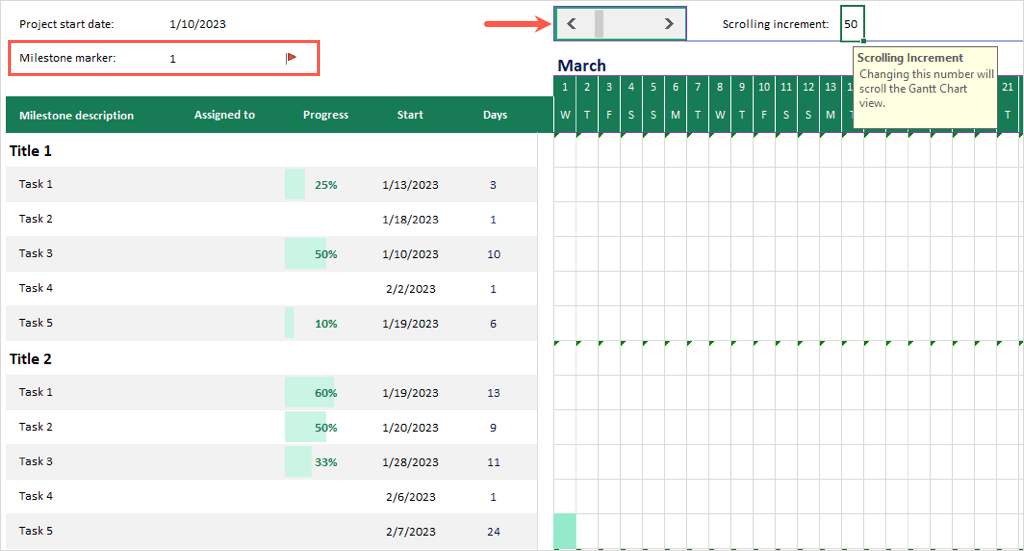Click the Milestone description column header
This screenshot has height=551, width=1024.
point(76,115)
